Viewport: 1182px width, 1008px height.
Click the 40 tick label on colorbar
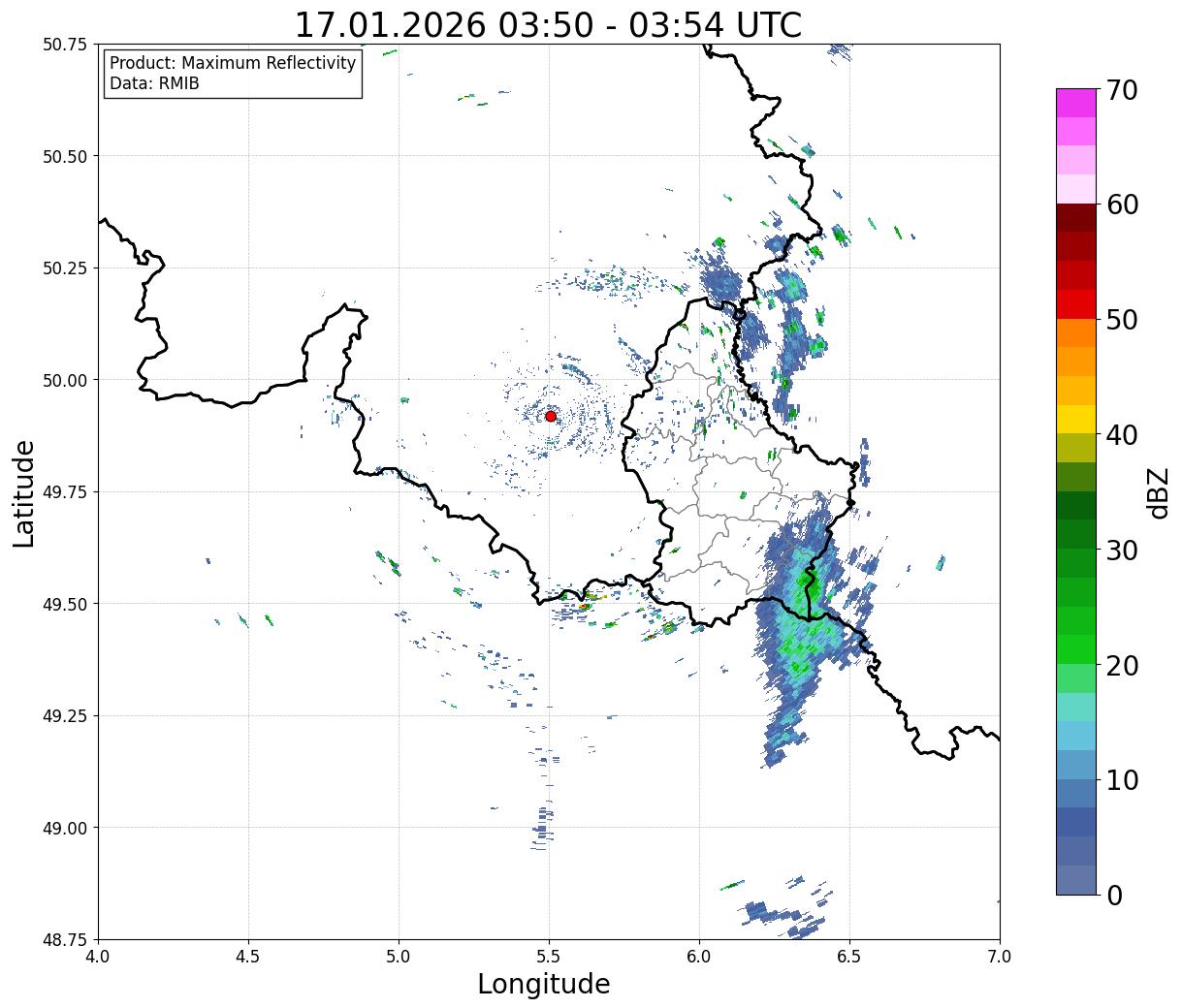1123,434
